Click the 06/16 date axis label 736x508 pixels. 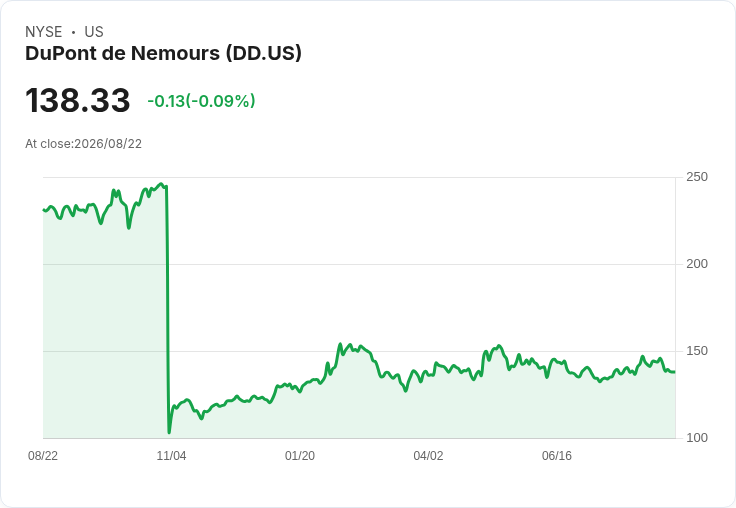[x=557, y=455]
